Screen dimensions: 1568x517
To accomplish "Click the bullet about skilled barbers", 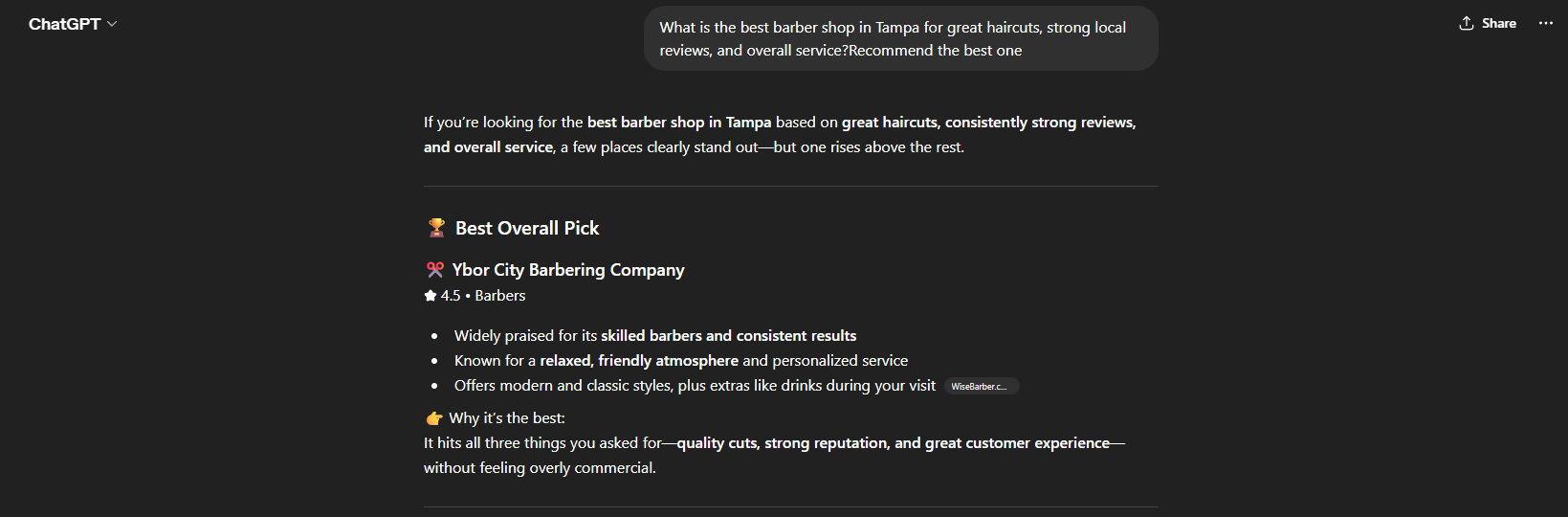I will 655,336.
